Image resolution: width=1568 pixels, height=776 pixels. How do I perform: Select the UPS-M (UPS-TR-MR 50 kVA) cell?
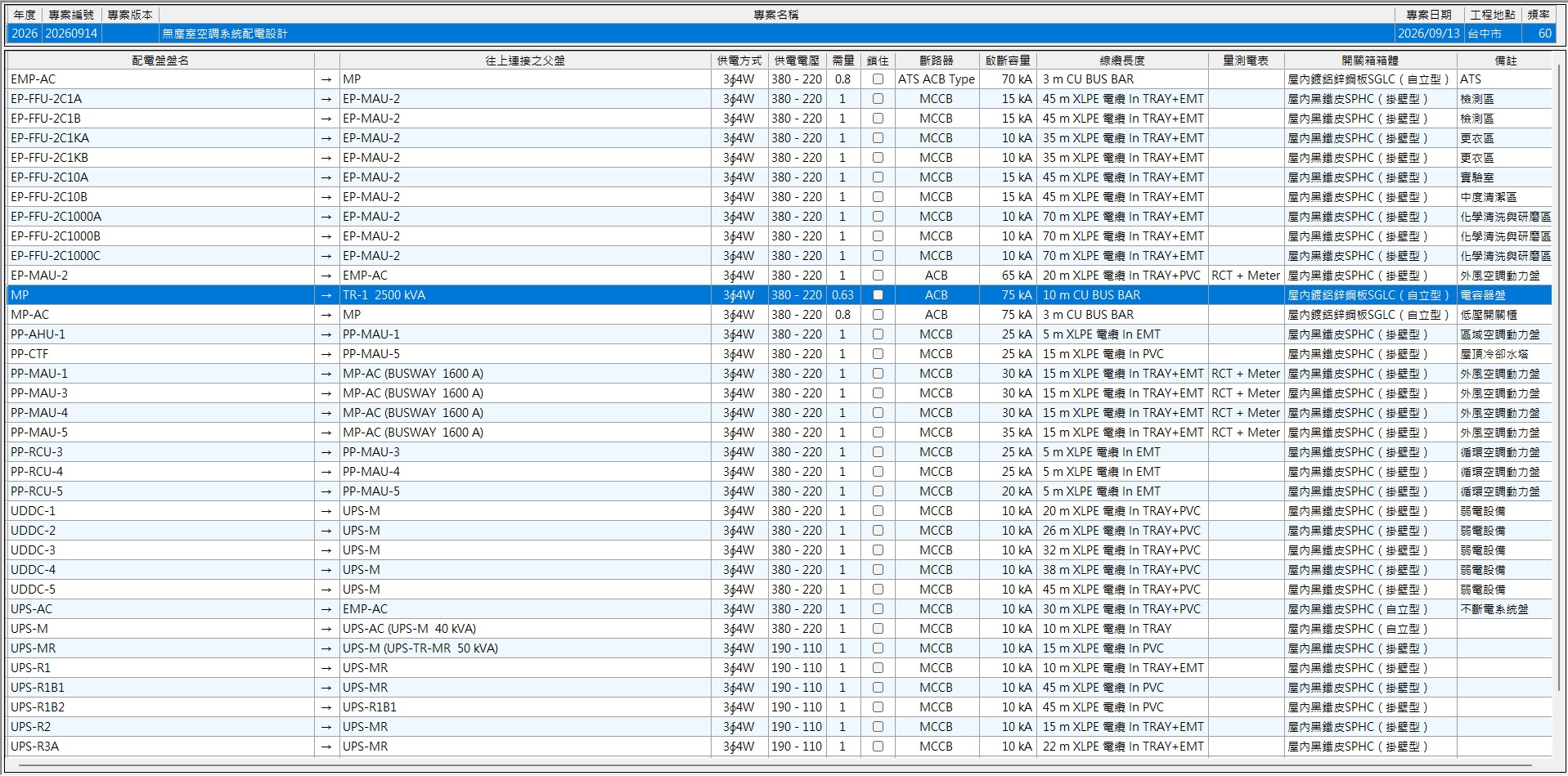point(525,648)
